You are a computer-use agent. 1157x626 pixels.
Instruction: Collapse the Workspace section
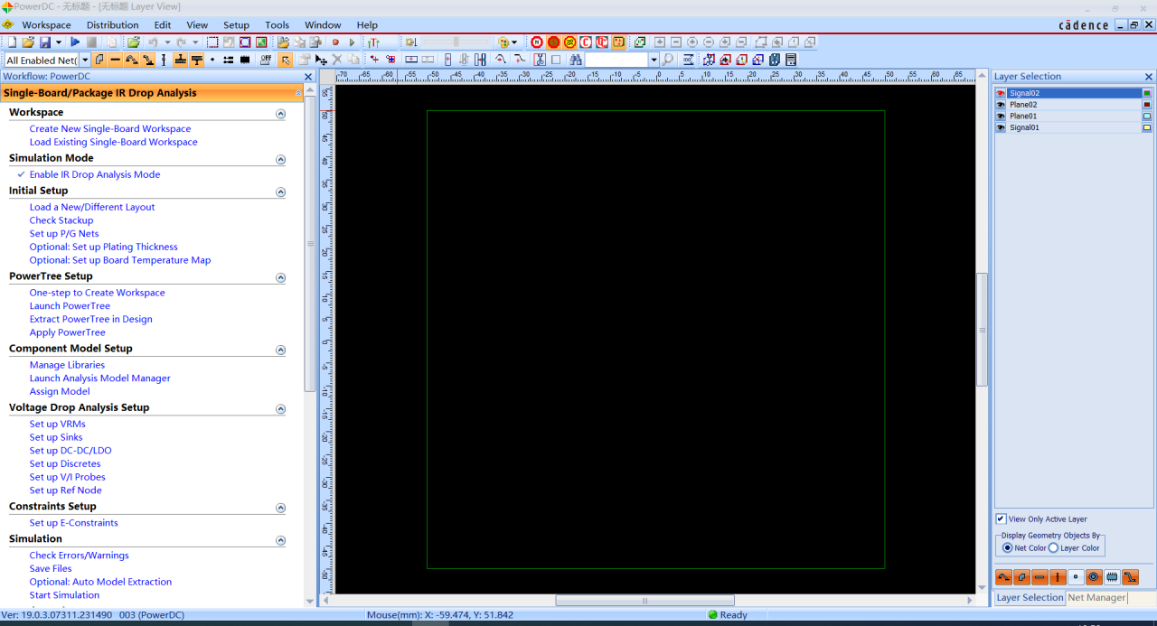coord(280,114)
